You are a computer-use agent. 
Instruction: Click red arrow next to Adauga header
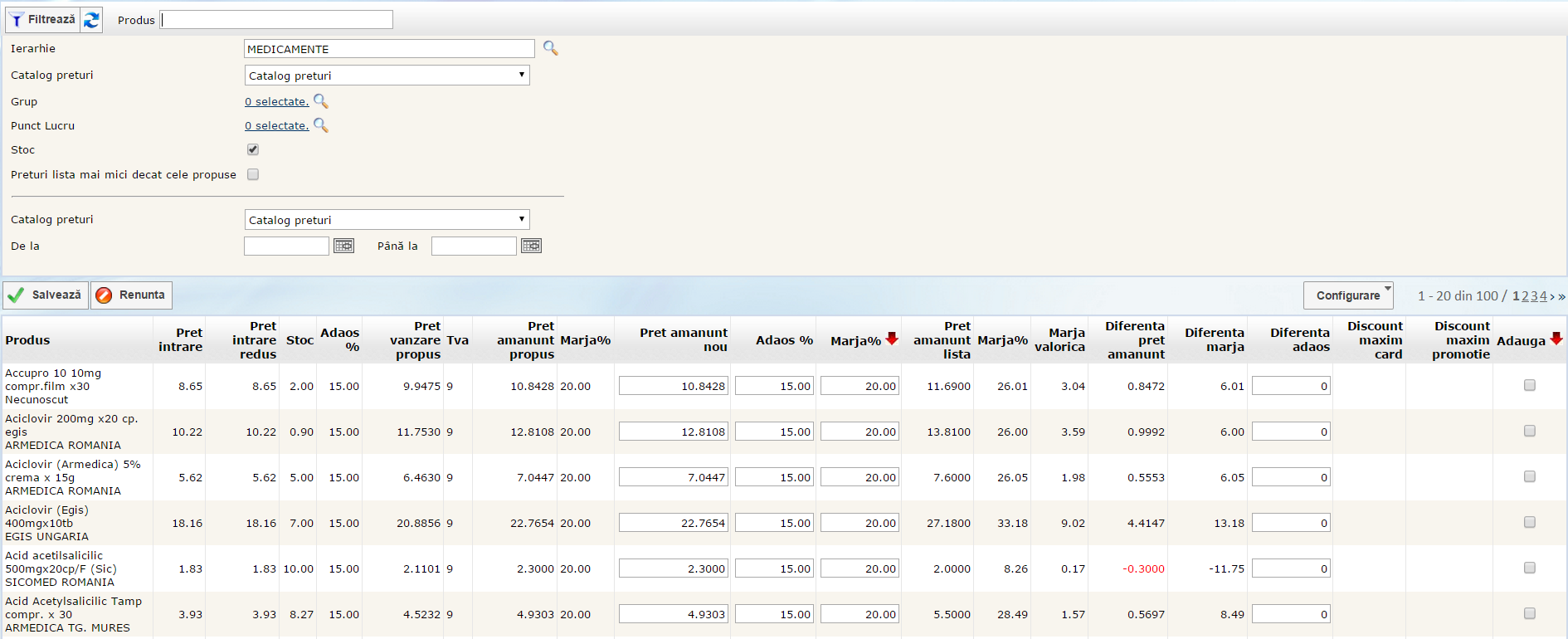[1556, 339]
